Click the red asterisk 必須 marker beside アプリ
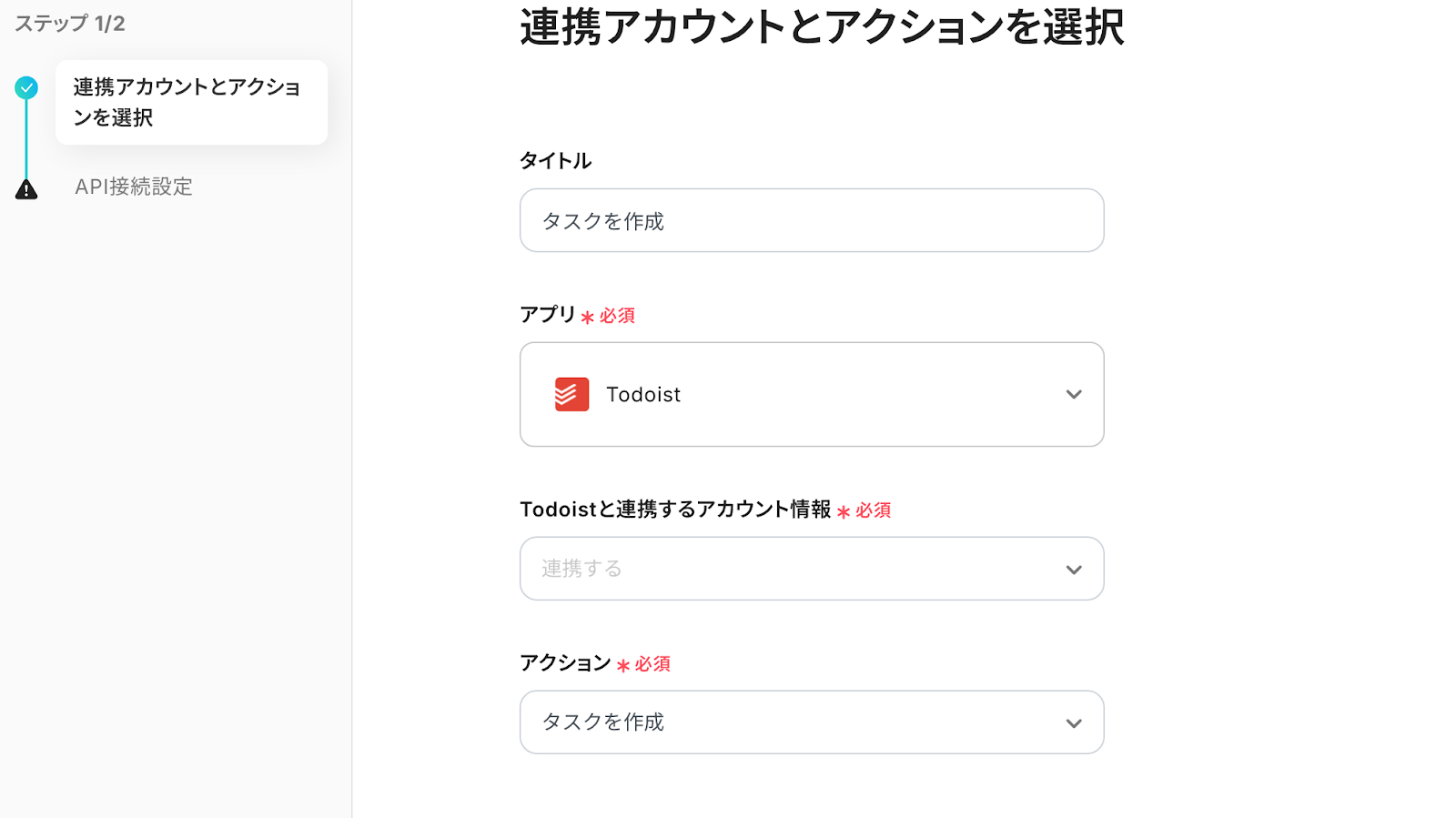The width and height of the screenshot is (1456, 818). 608,317
